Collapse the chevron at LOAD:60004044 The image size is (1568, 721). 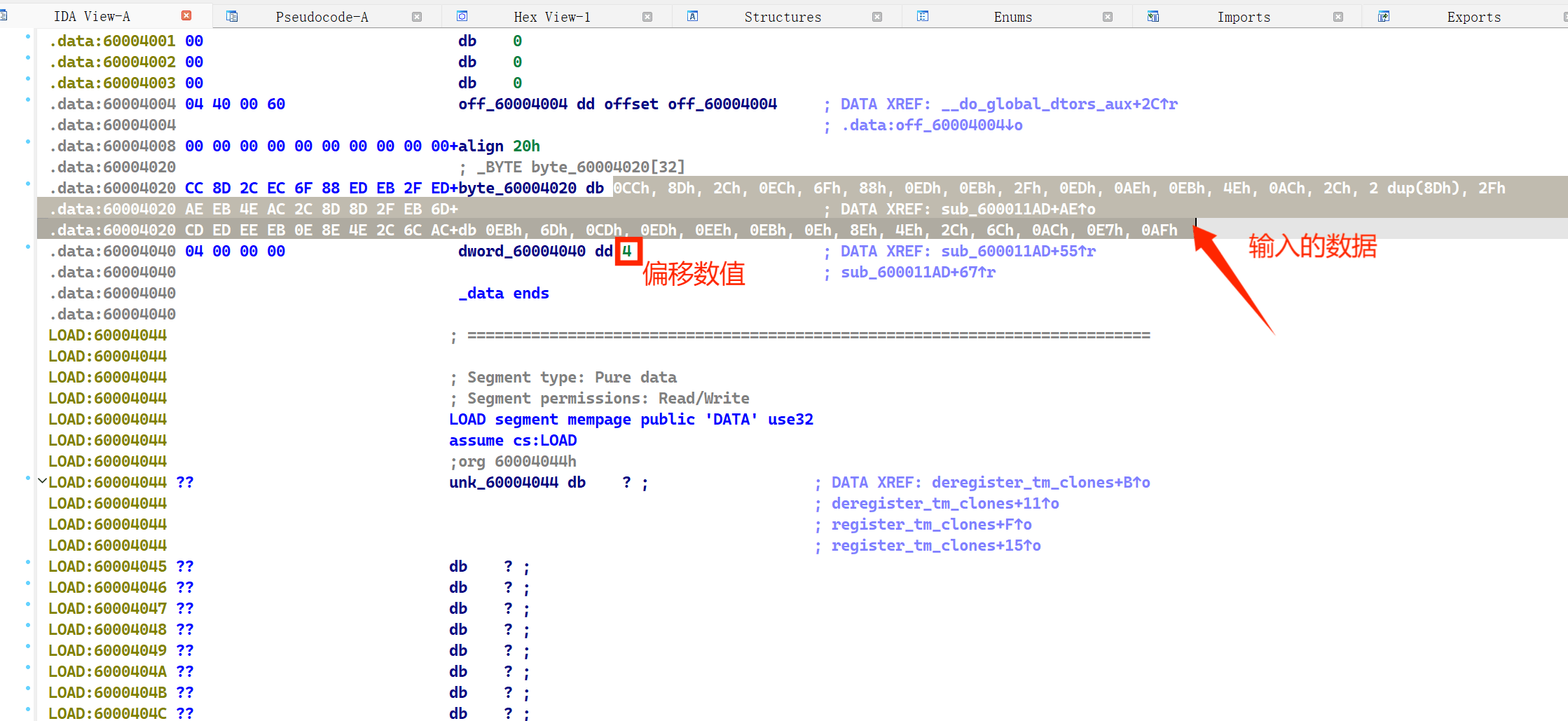pos(42,481)
